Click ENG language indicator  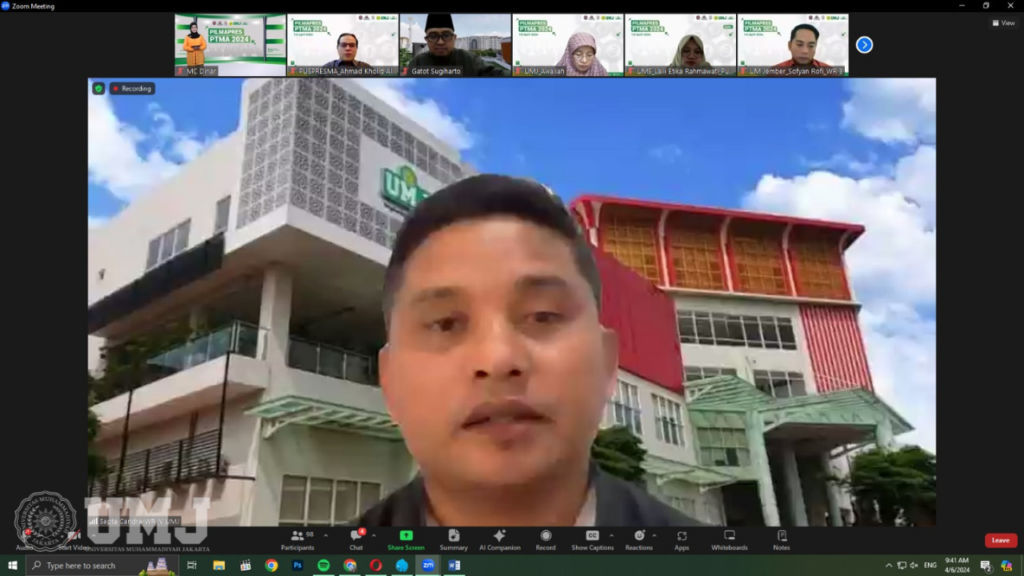930,566
